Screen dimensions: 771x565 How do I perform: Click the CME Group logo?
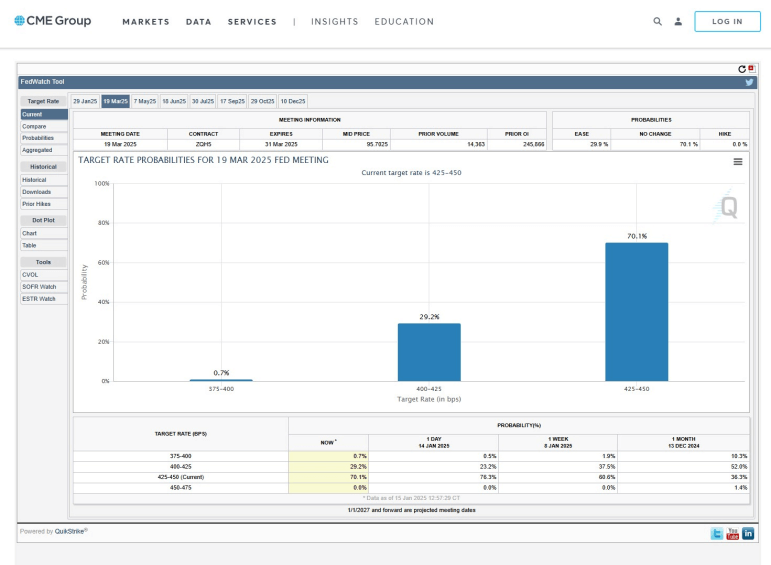(52, 21)
